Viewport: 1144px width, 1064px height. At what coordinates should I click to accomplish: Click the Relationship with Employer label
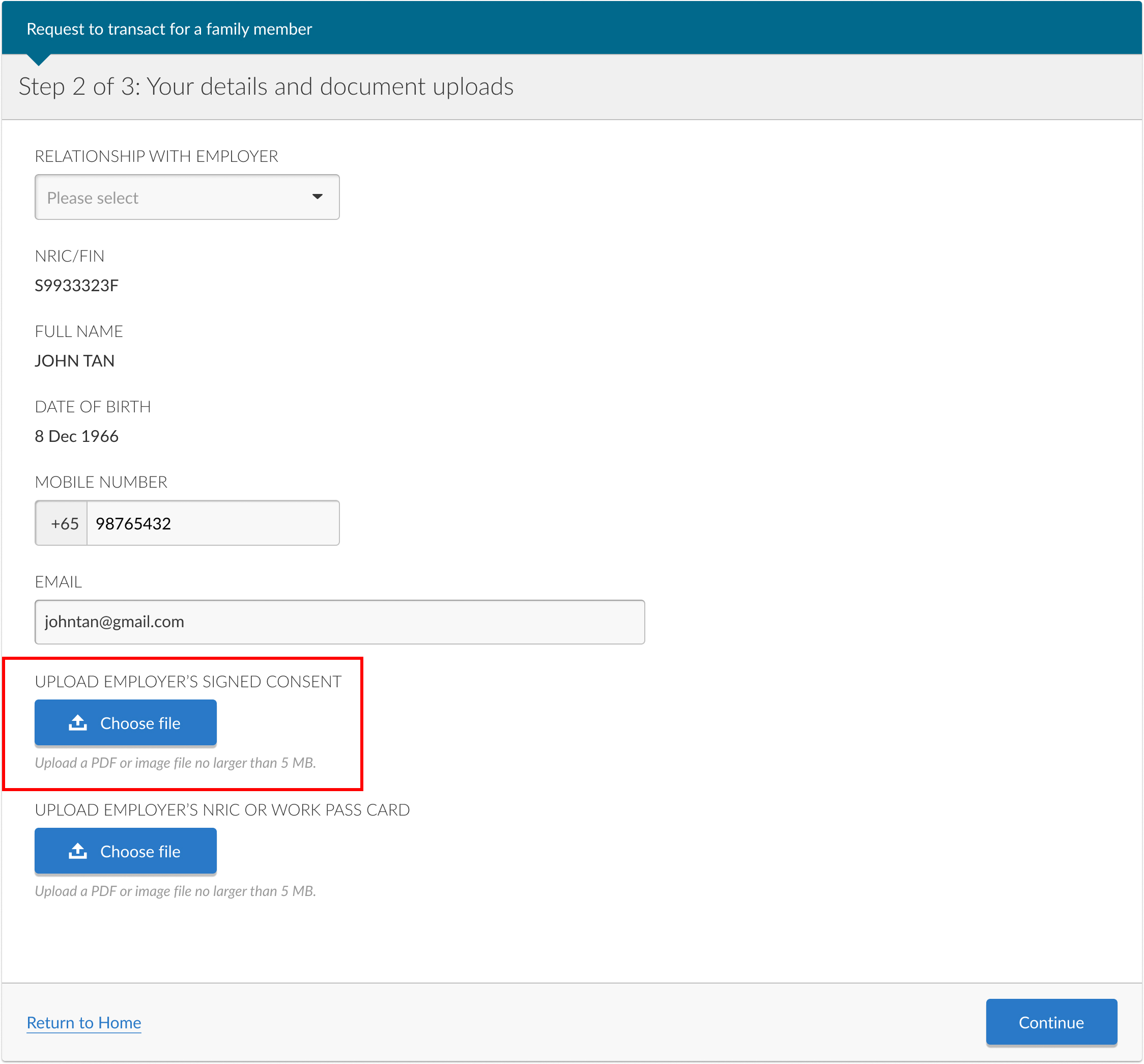157,156
